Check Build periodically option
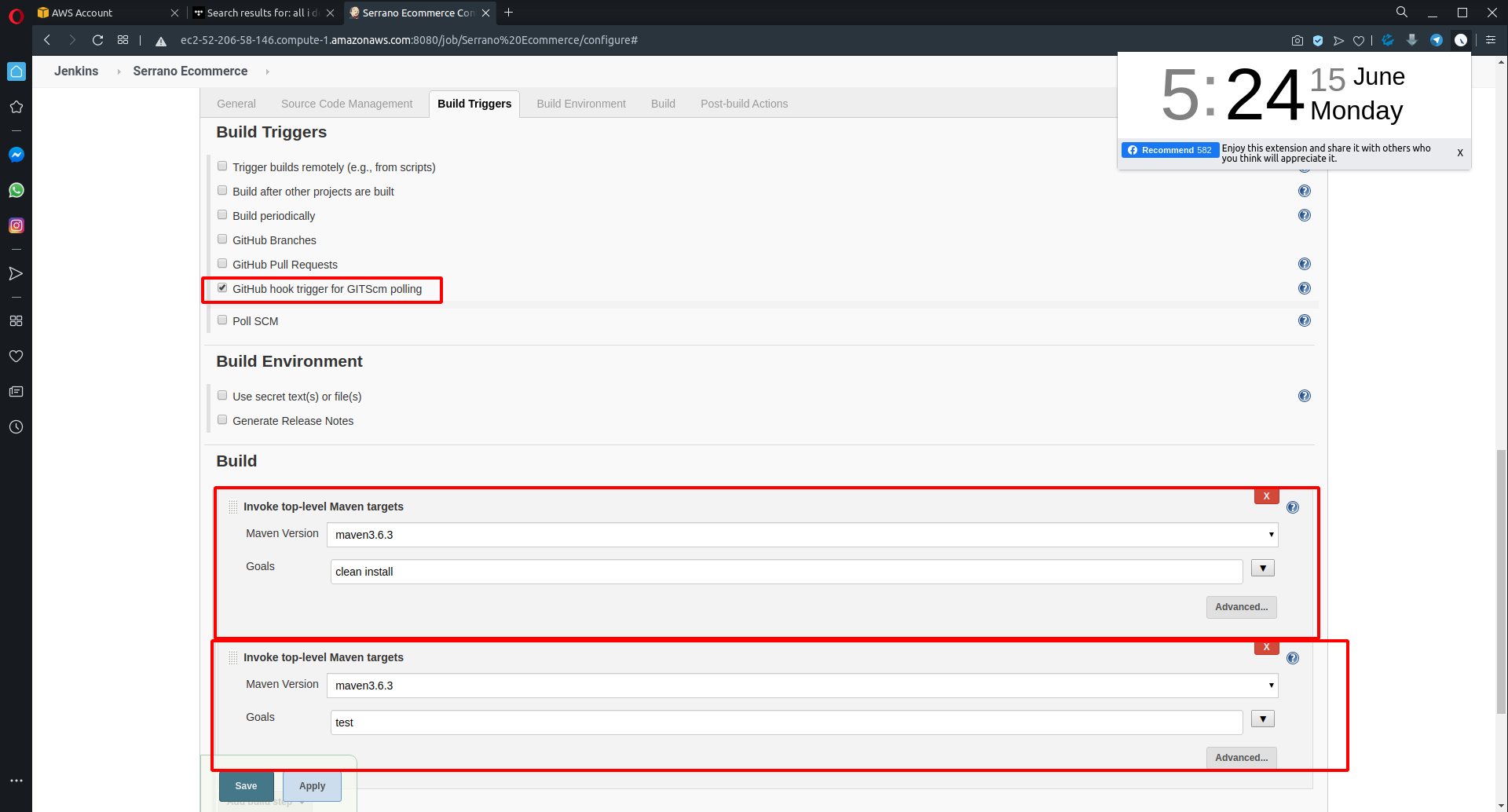The image size is (1508, 812). (x=222, y=215)
